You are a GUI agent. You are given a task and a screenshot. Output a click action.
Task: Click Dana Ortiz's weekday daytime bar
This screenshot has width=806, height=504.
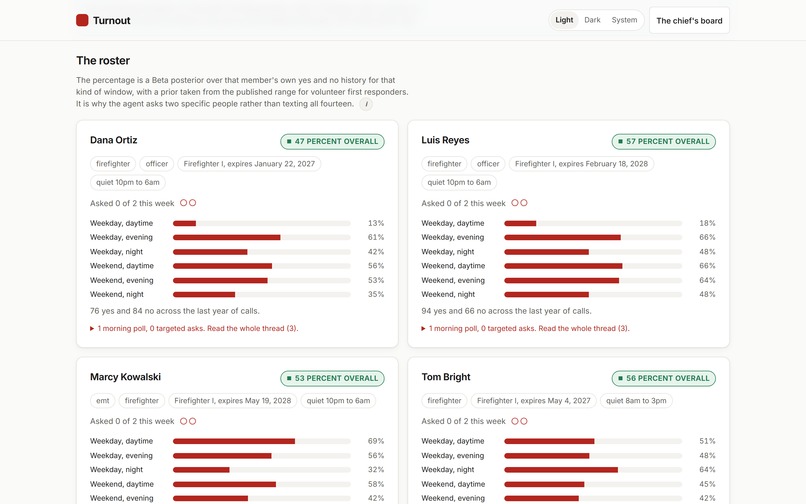262,223
